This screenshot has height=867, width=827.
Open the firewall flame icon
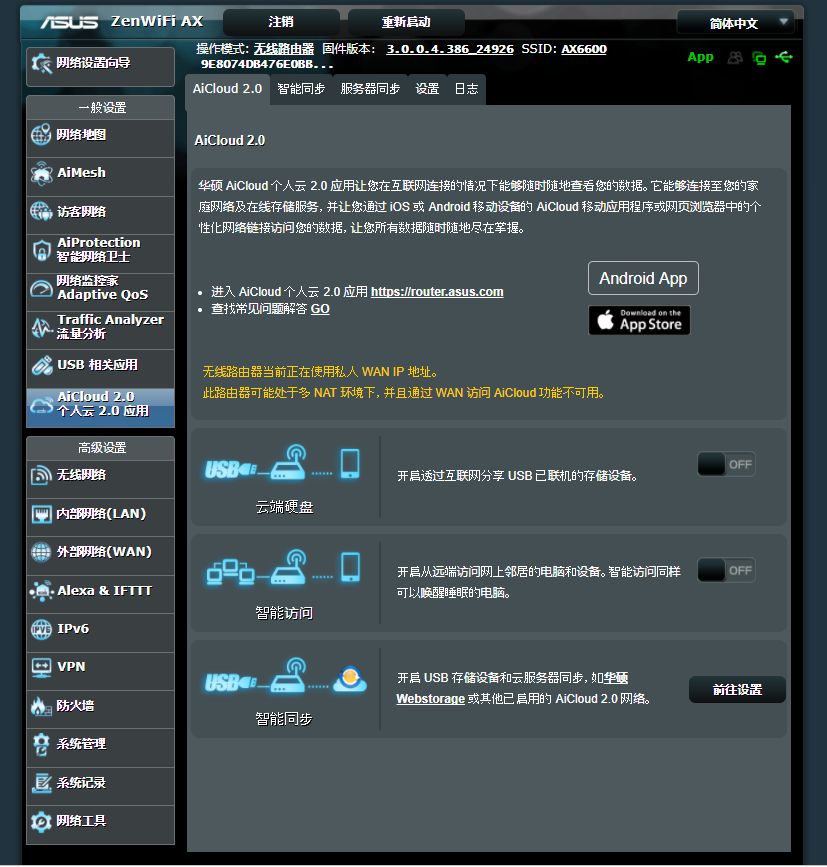(x=41, y=706)
